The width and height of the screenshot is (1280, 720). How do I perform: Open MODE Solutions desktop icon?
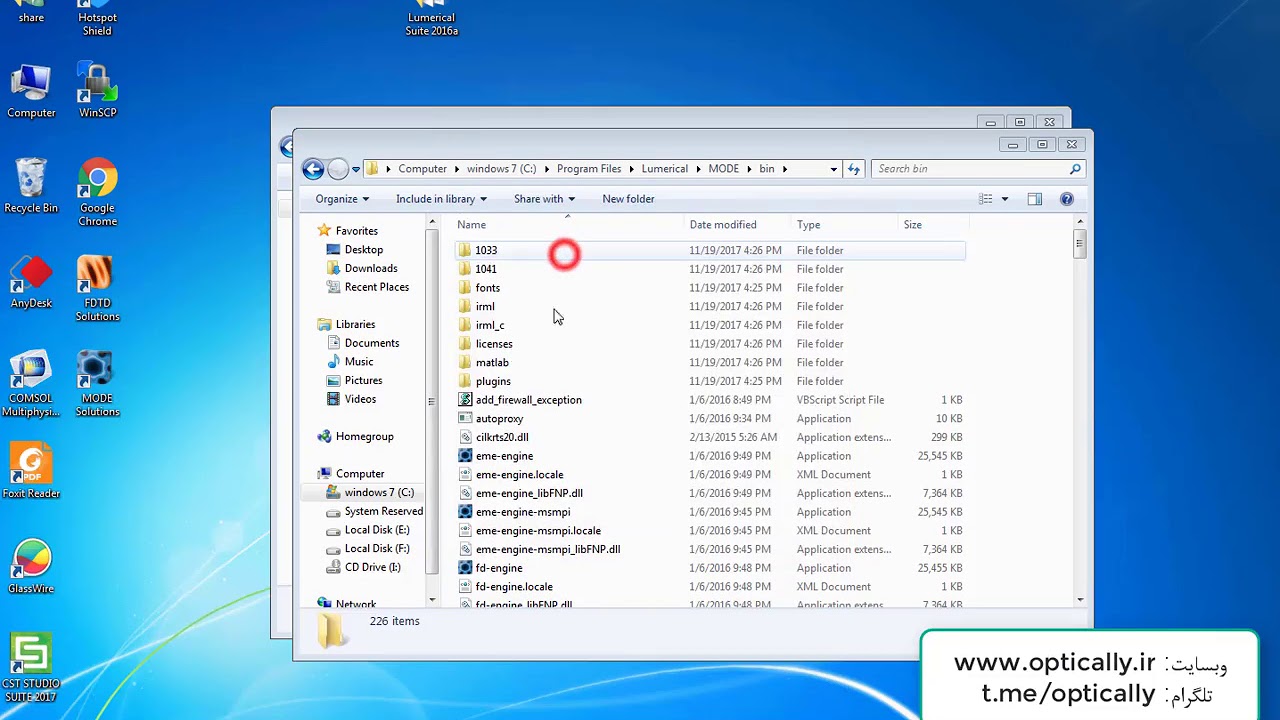pos(97,384)
